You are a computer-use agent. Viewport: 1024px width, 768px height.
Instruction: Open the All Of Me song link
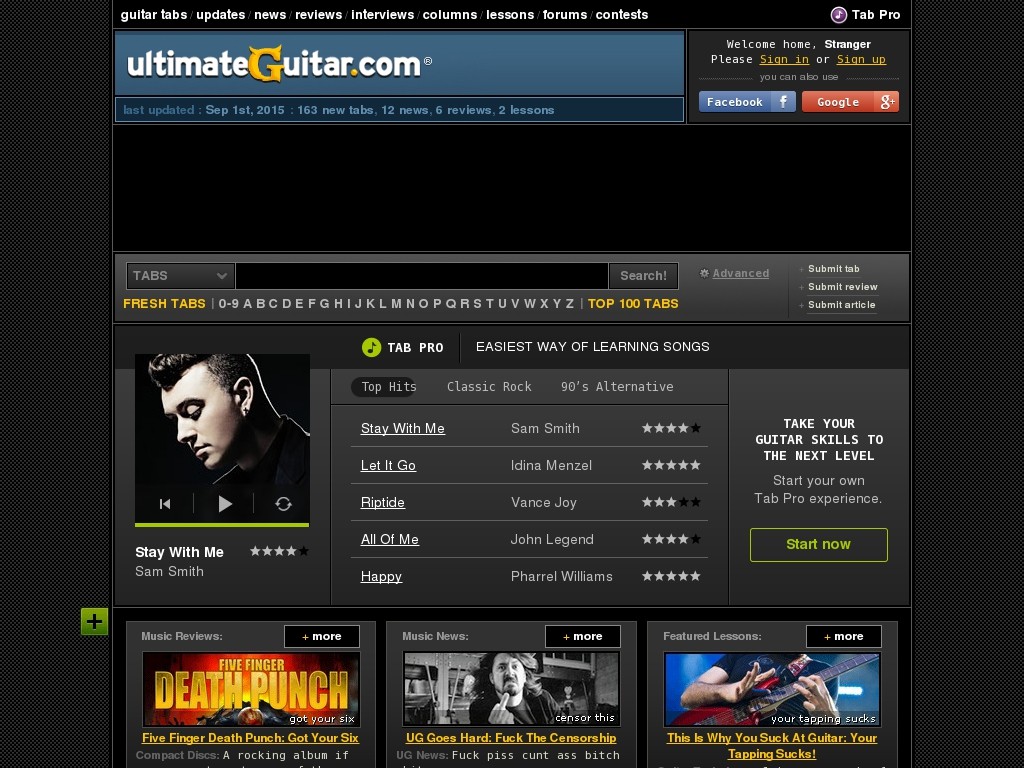point(390,539)
